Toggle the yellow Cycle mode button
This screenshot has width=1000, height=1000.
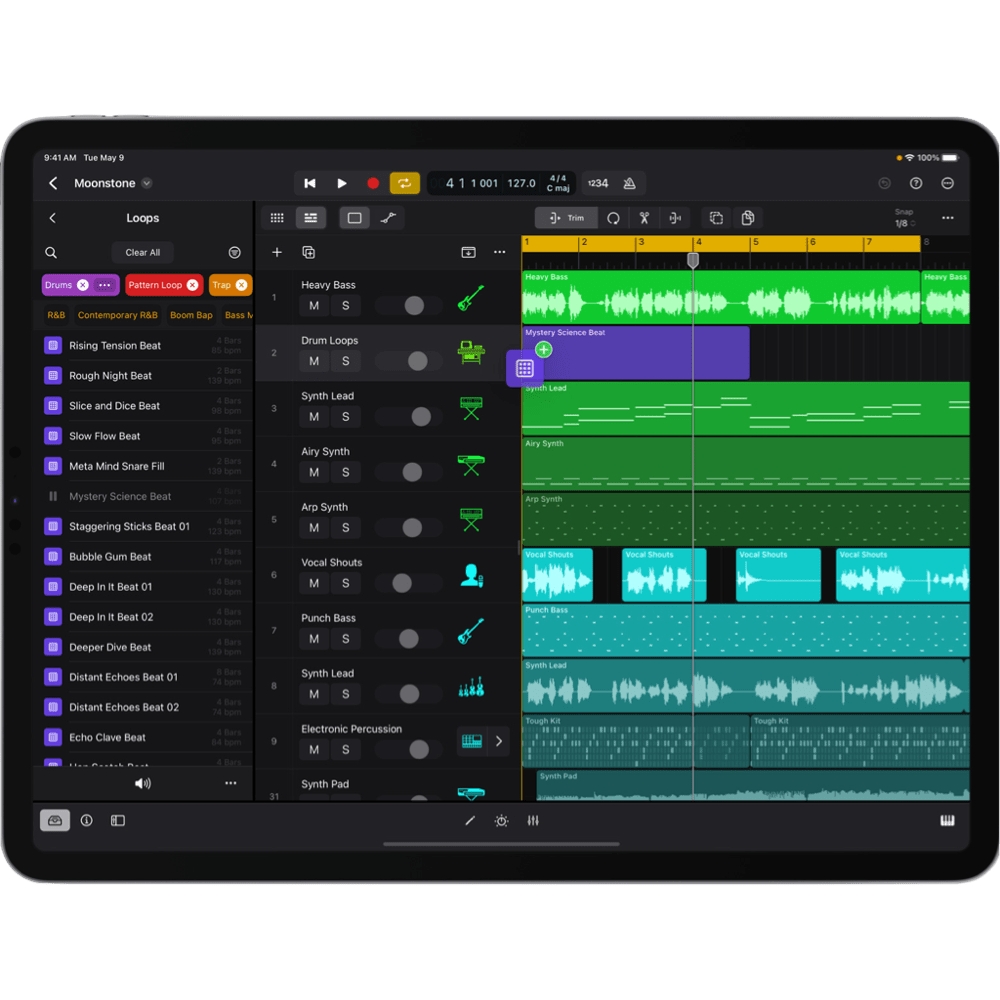tap(404, 184)
